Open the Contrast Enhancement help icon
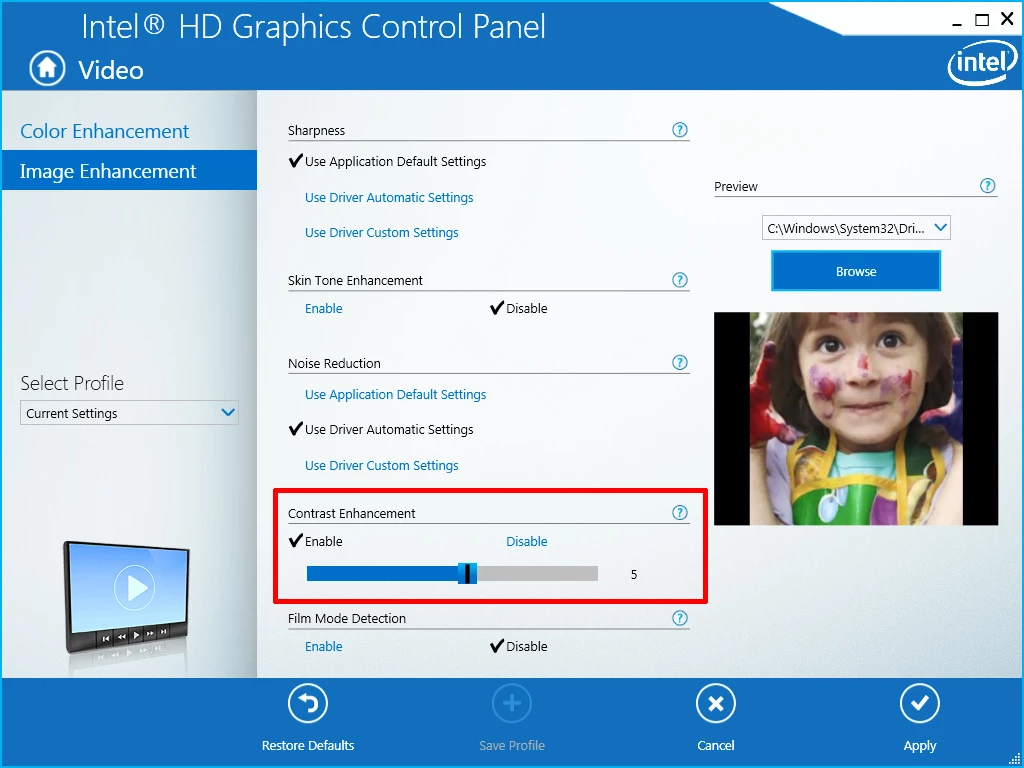Viewport: 1024px width, 768px height. 680,513
